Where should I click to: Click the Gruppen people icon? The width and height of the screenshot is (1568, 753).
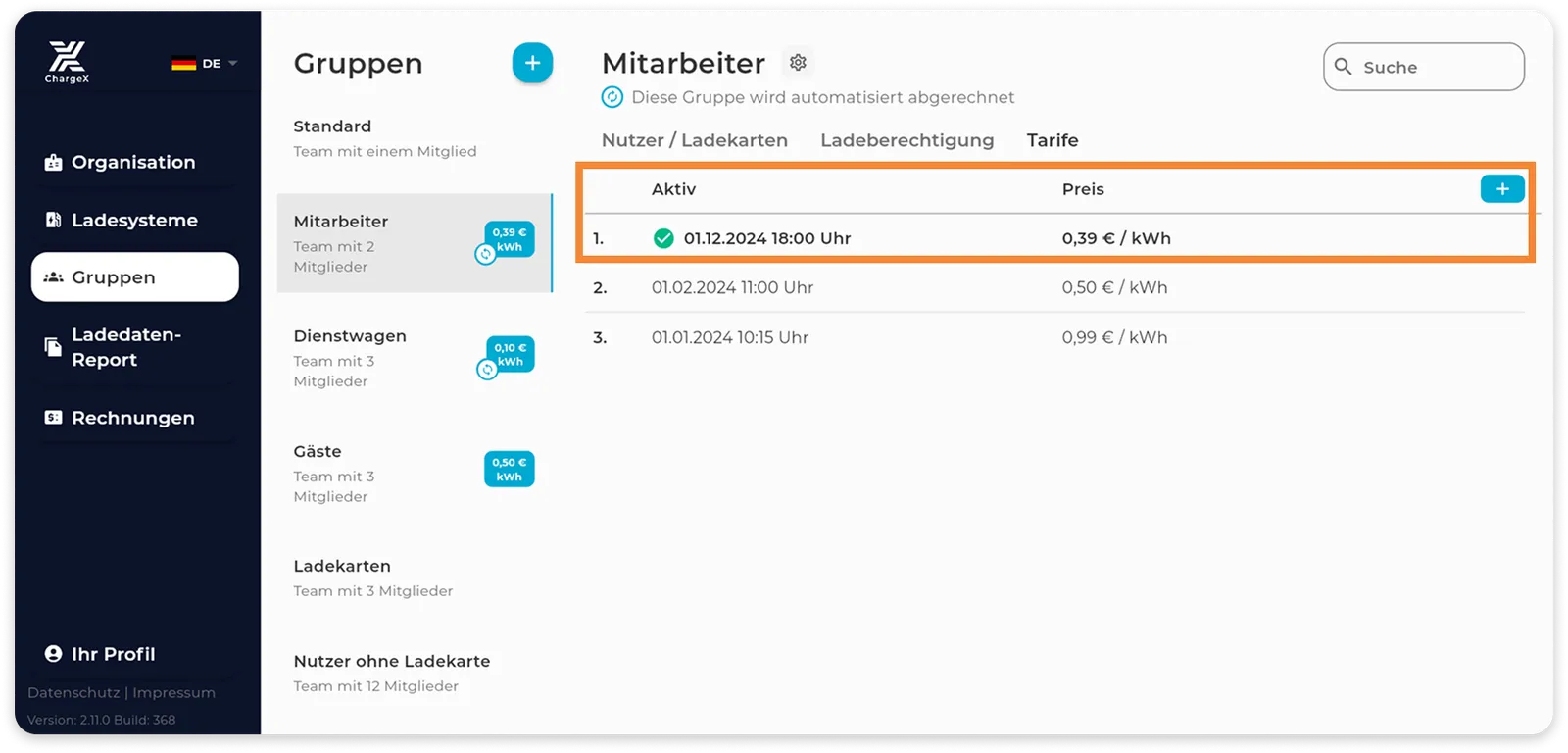54,277
